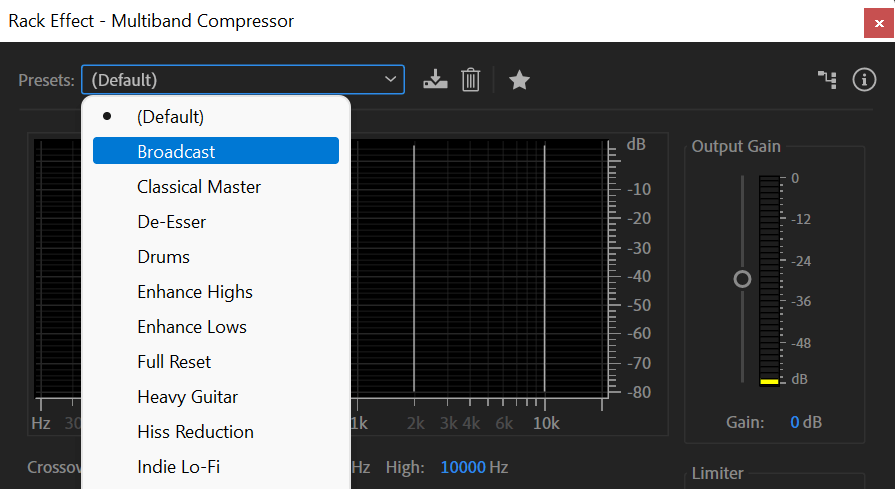Choose the Indie Lo-Fi preset
This screenshot has height=489, width=895.
[216, 467]
